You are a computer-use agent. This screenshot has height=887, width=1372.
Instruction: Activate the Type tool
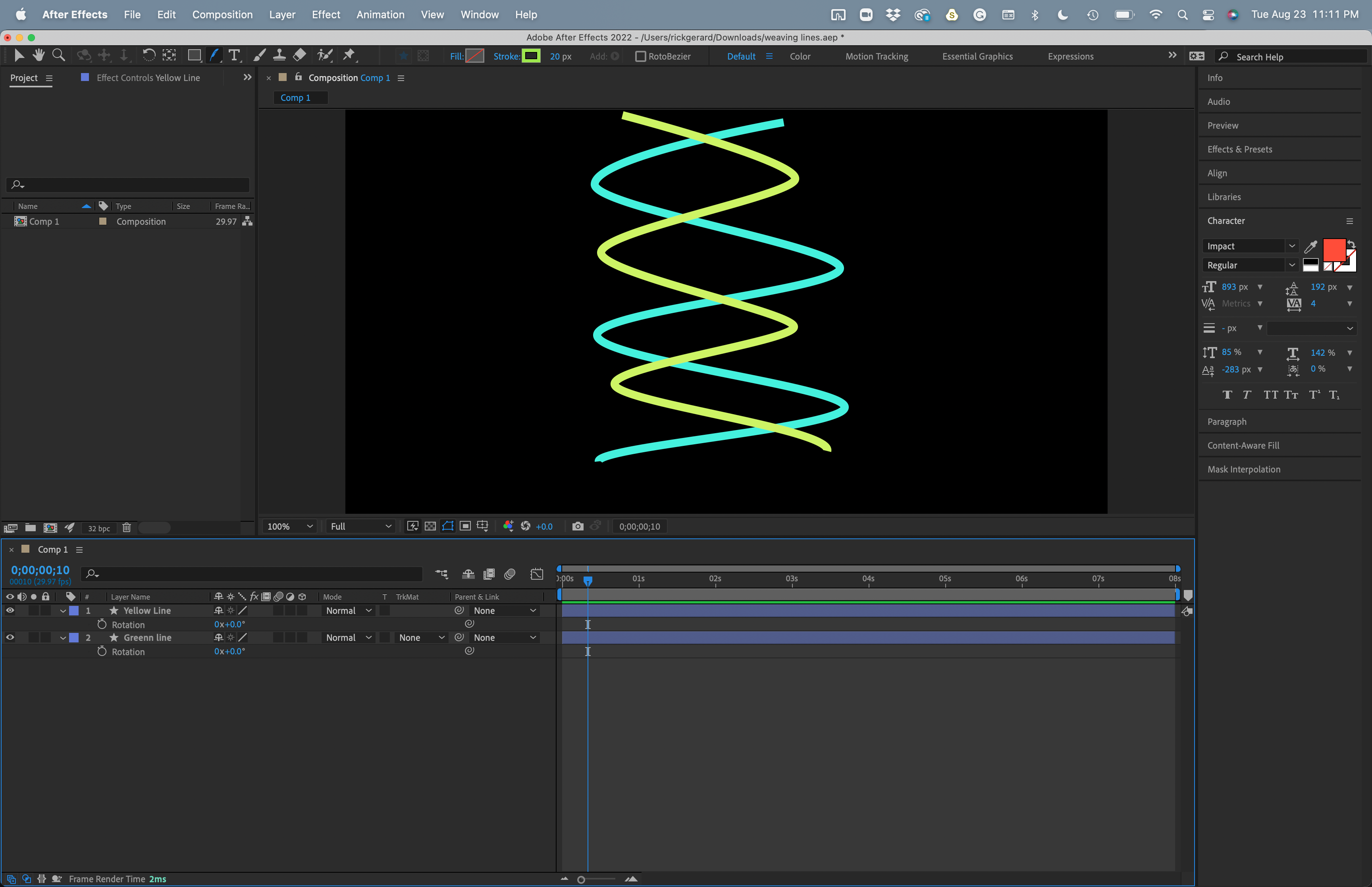point(234,55)
